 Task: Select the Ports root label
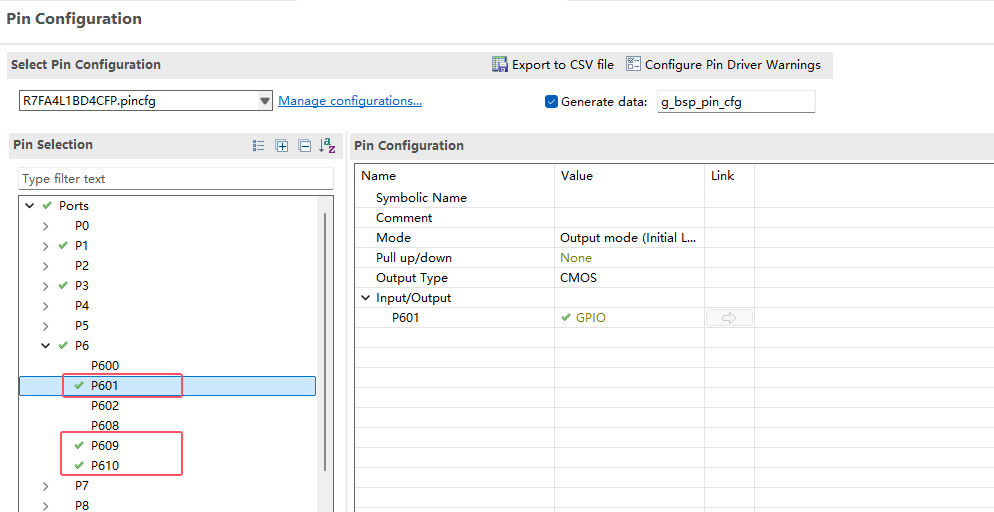(x=74, y=206)
